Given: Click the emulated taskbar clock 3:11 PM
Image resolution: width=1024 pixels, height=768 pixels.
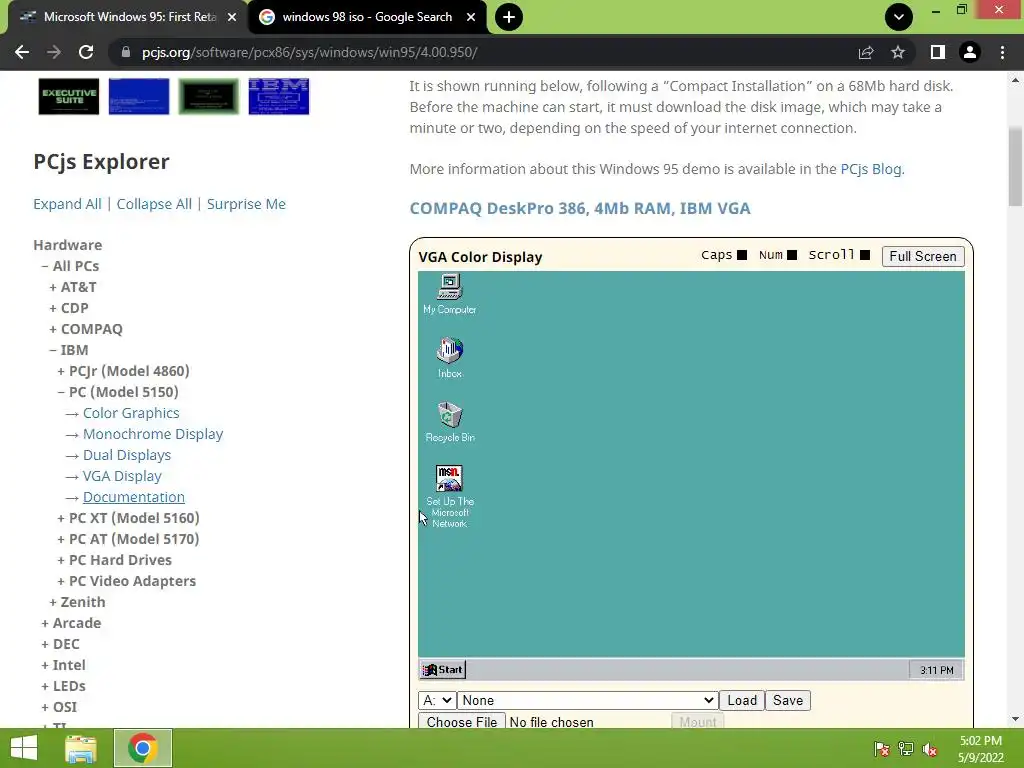Looking at the screenshot, I should coord(936,670).
